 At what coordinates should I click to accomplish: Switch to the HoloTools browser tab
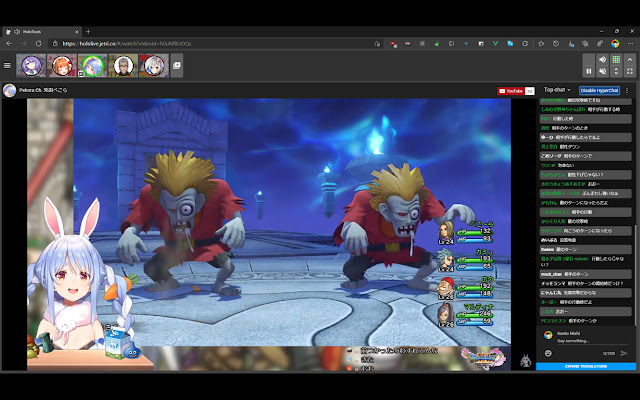click(x=42, y=31)
